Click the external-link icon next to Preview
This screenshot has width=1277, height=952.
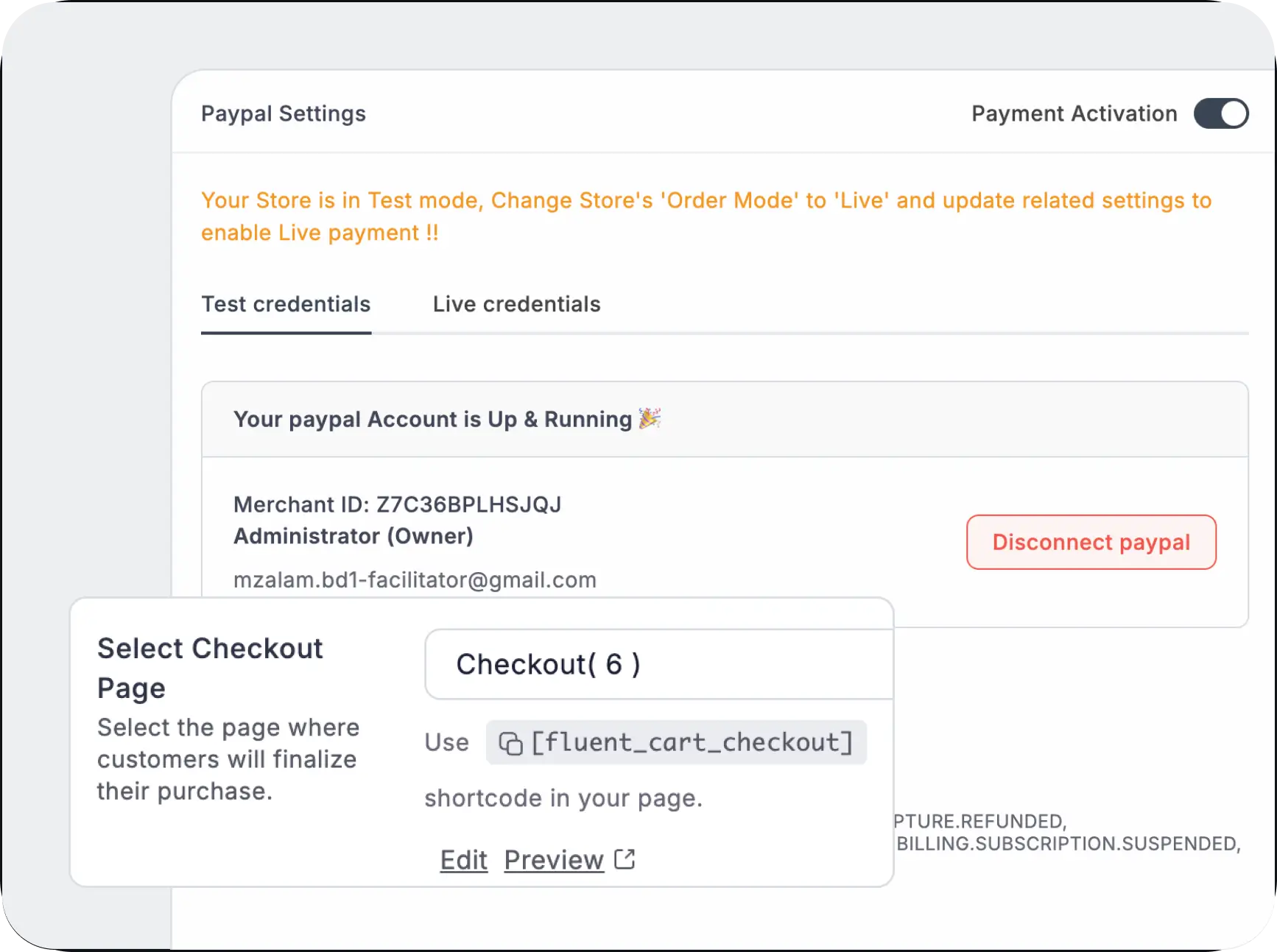625,858
